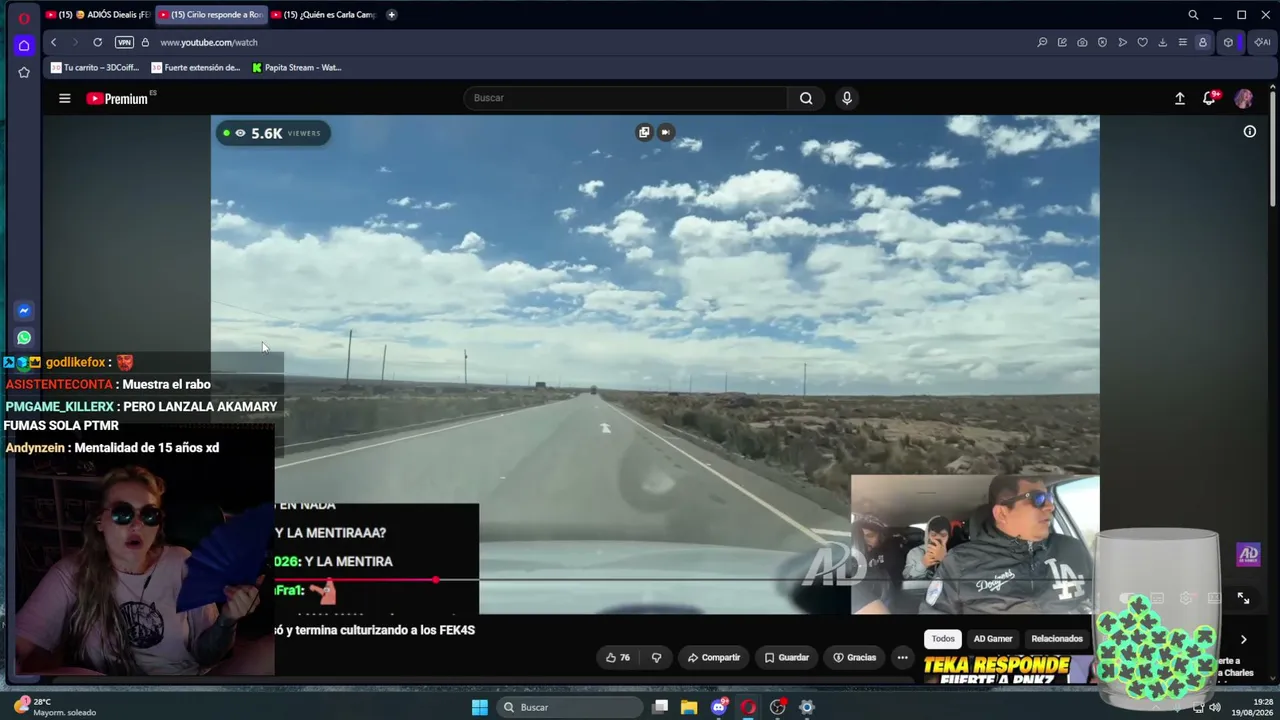Viewport: 1280px width, 720px height.
Task: Open TEKA RESPONDE recommended video thumbnail
Action: [1008, 669]
